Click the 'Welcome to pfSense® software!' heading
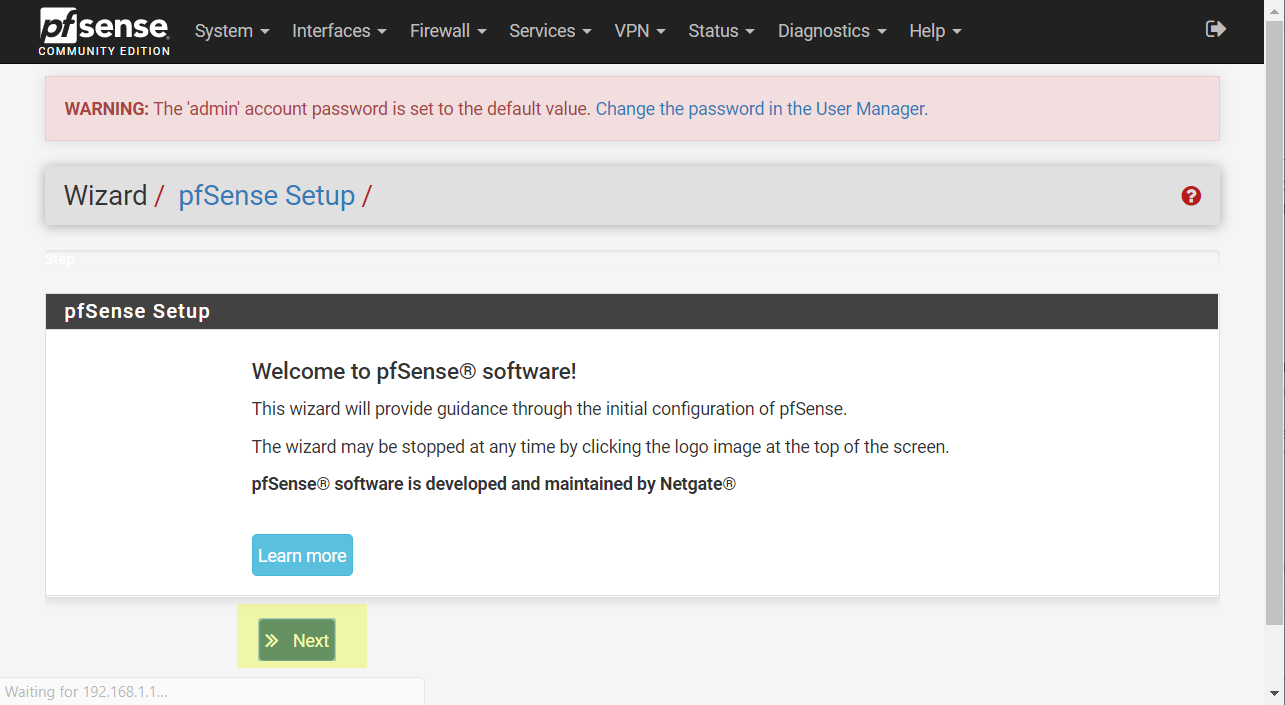 click(x=414, y=372)
